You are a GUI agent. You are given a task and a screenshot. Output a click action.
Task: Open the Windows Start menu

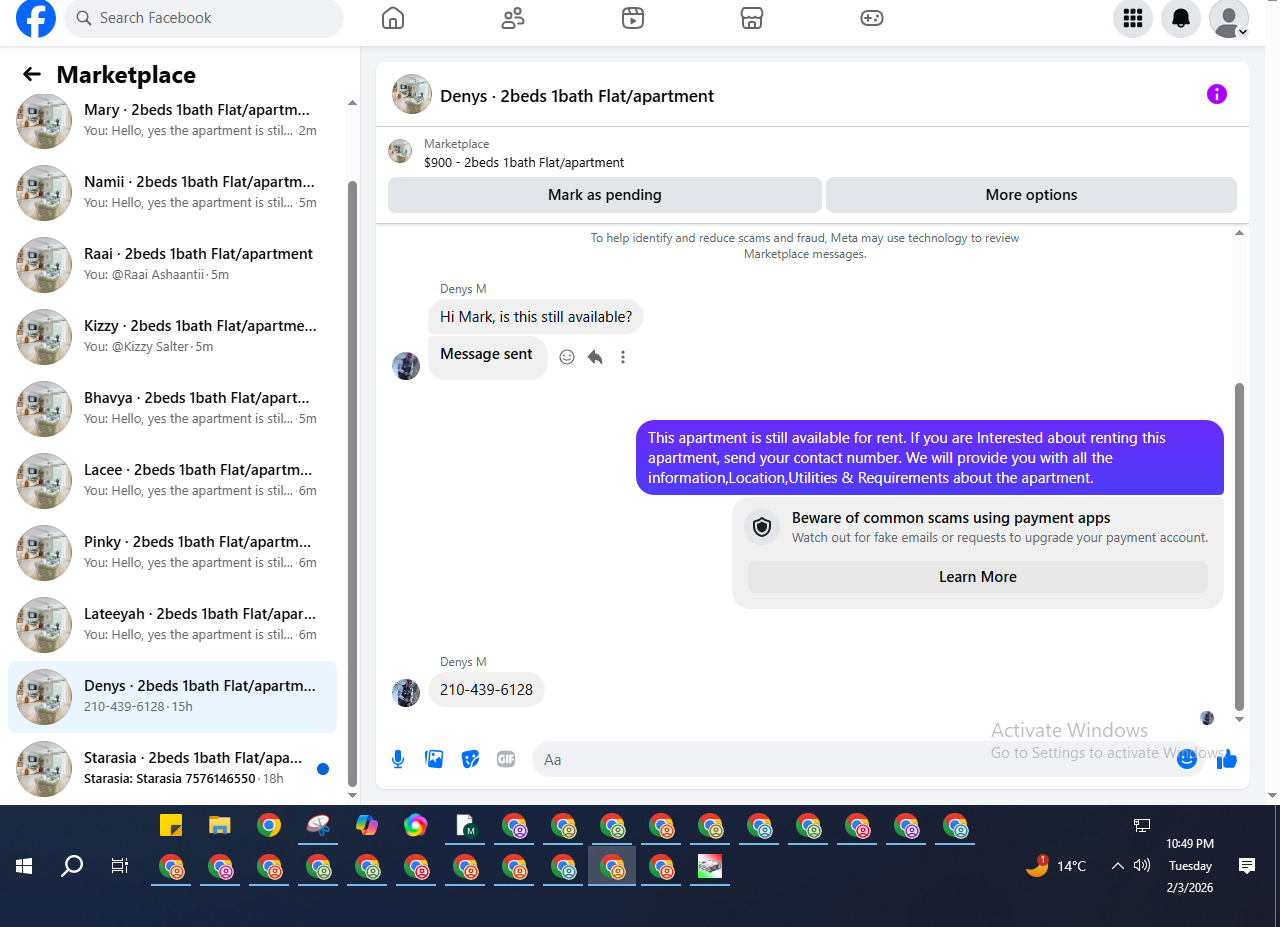click(24, 866)
